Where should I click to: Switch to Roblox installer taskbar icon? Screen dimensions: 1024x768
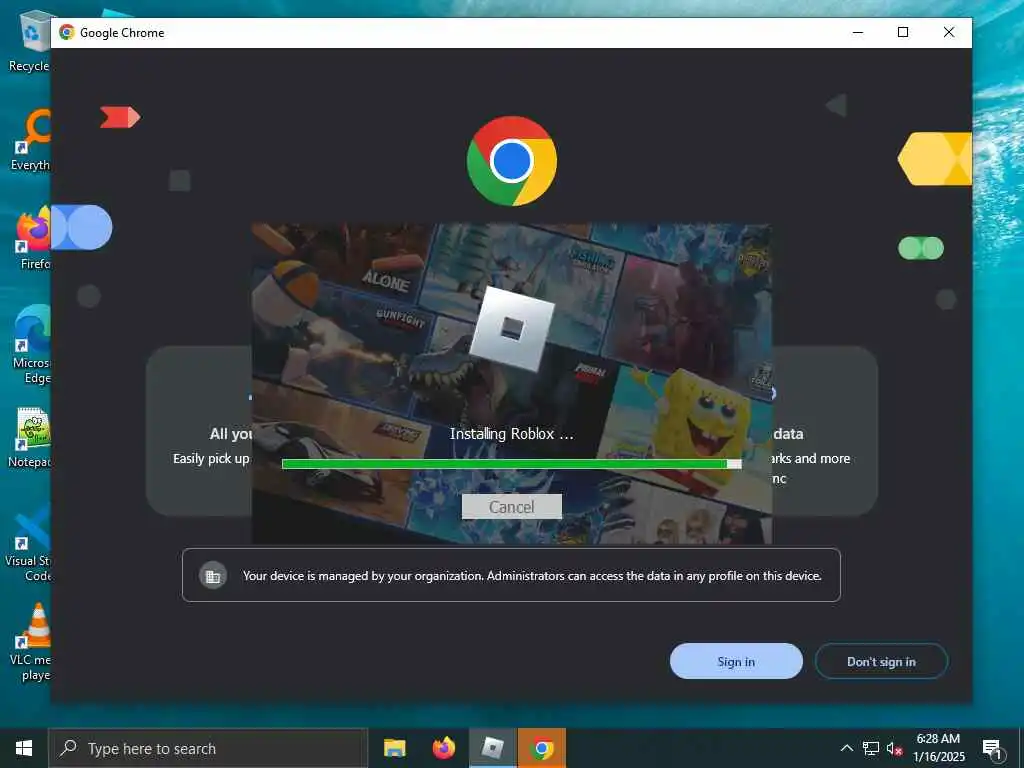[493, 748]
